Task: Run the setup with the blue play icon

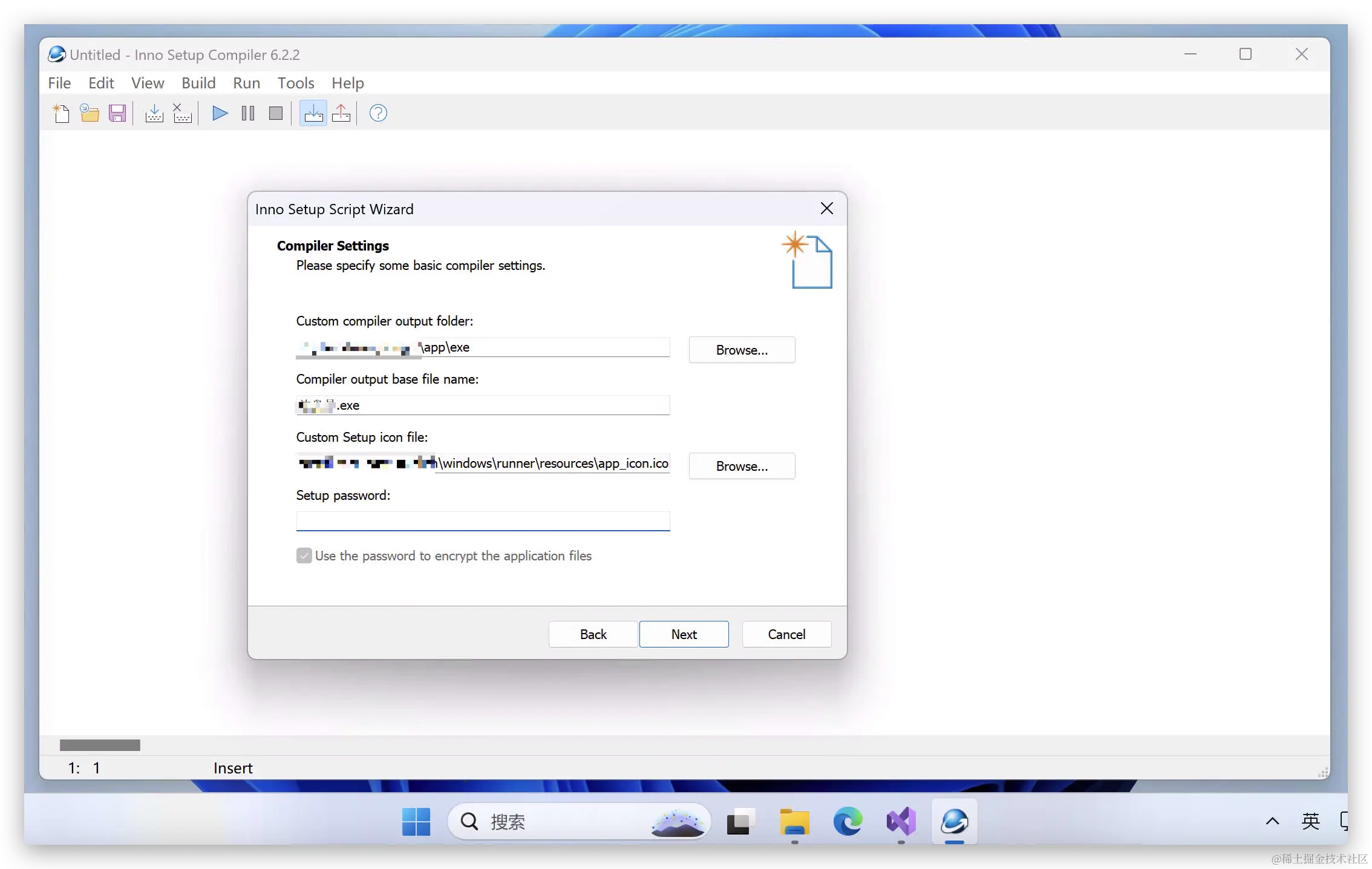Action: click(220, 113)
